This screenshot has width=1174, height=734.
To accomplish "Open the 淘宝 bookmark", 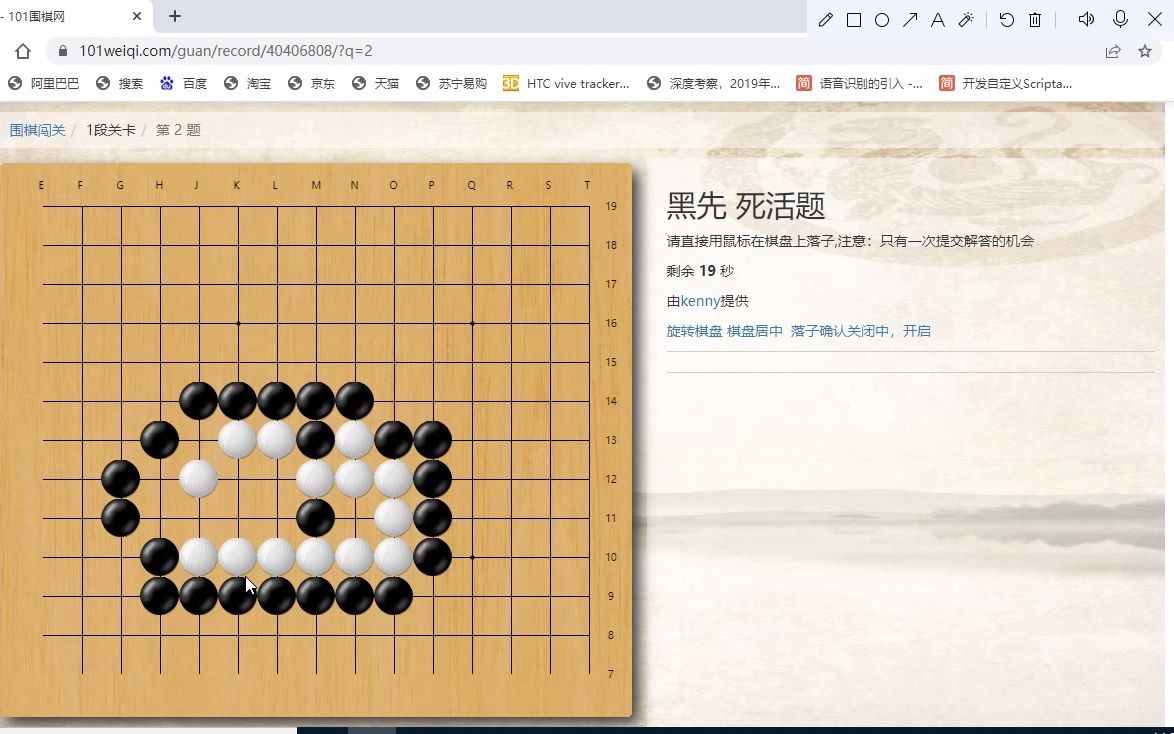I will (248, 83).
